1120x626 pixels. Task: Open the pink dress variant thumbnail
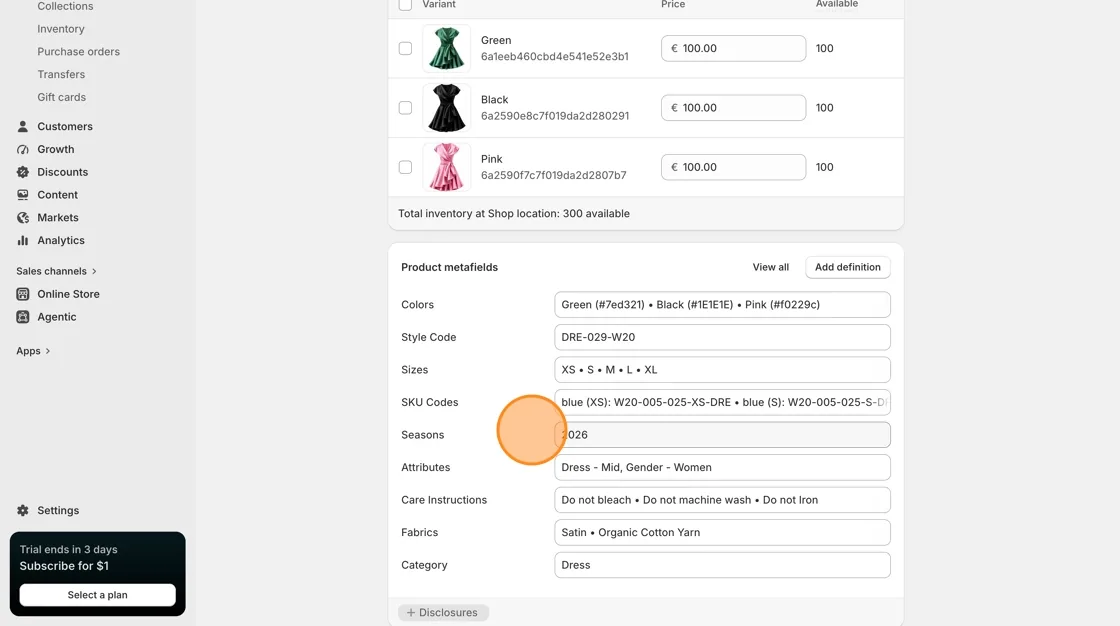tap(446, 167)
